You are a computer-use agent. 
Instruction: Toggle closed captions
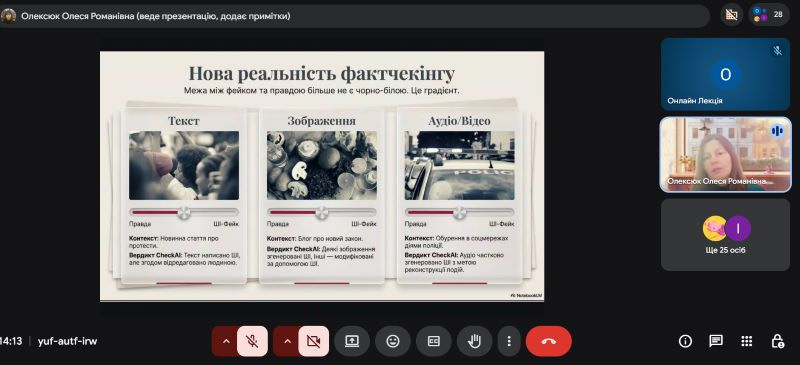tap(434, 341)
